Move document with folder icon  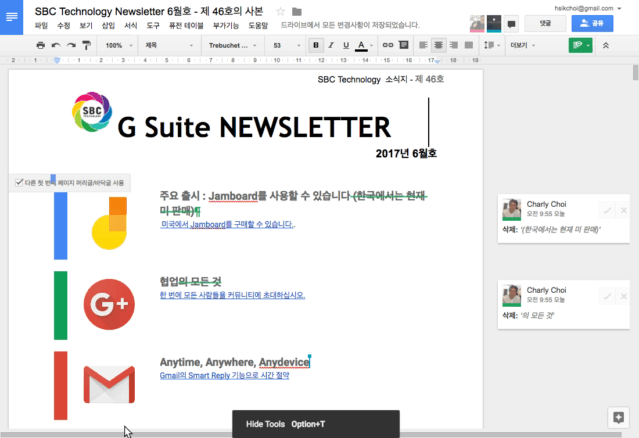(297, 11)
